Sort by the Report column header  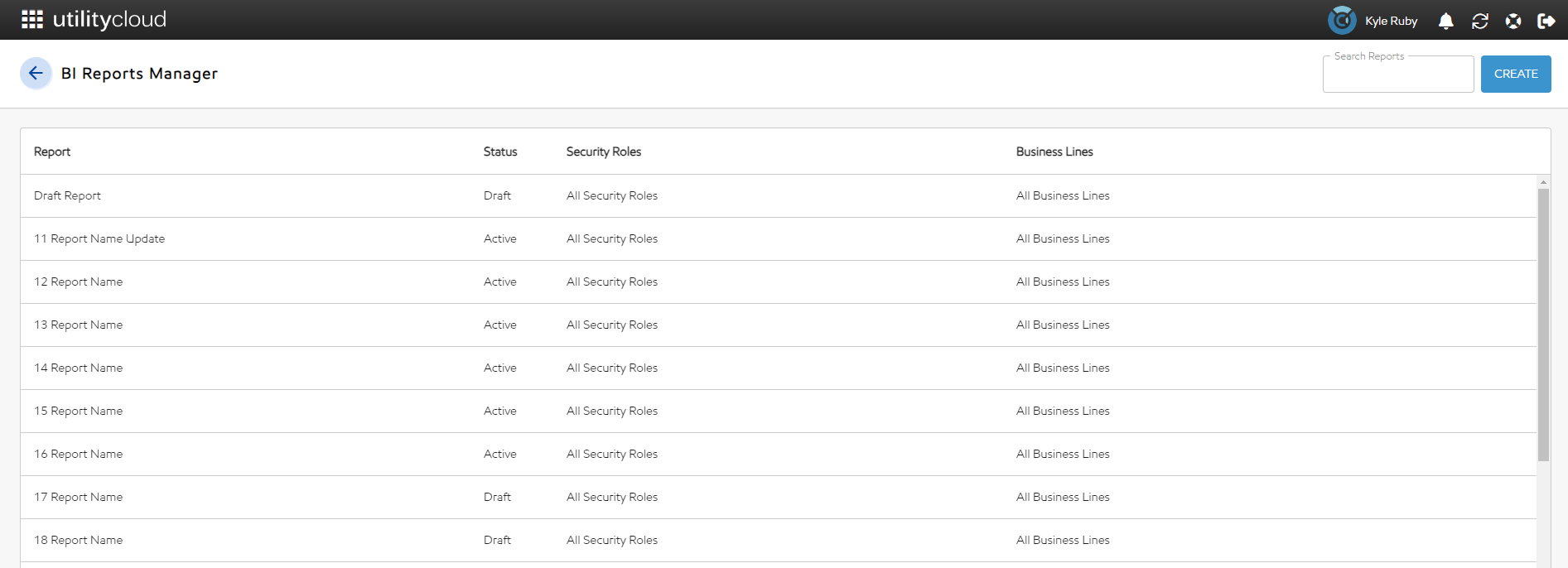click(x=52, y=152)
